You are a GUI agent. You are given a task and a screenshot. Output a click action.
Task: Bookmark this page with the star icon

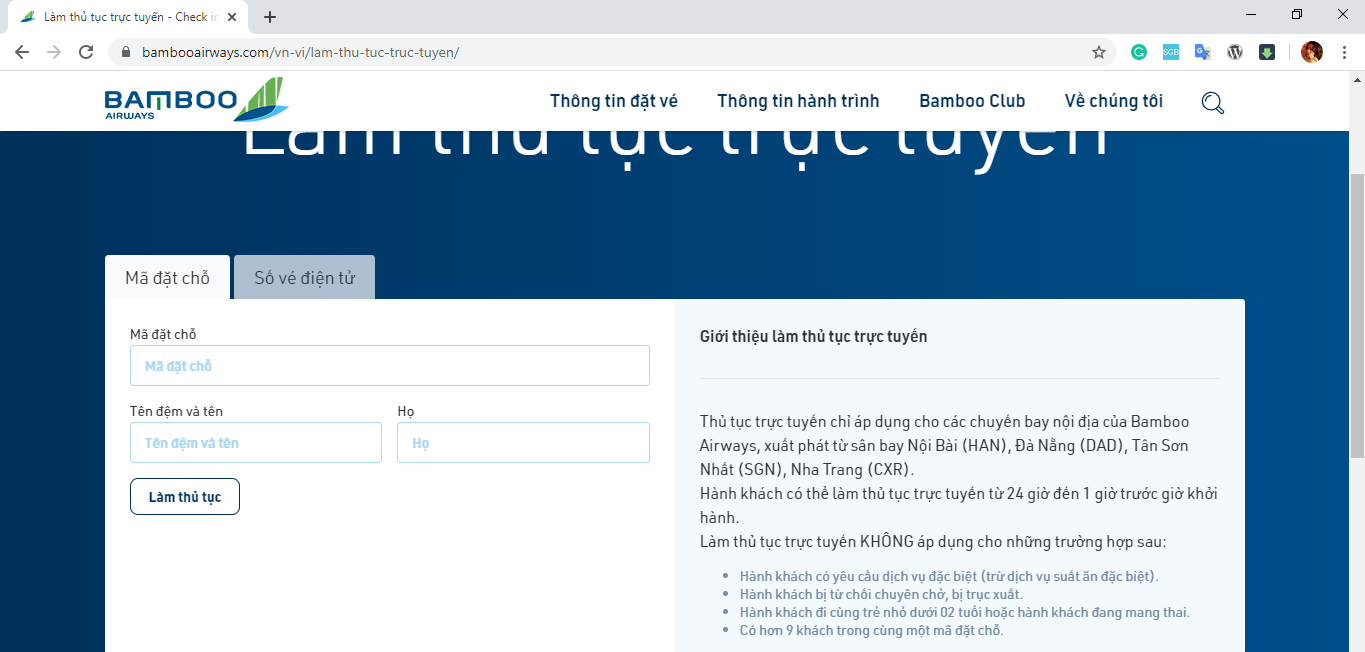(x=1098, y=52)
